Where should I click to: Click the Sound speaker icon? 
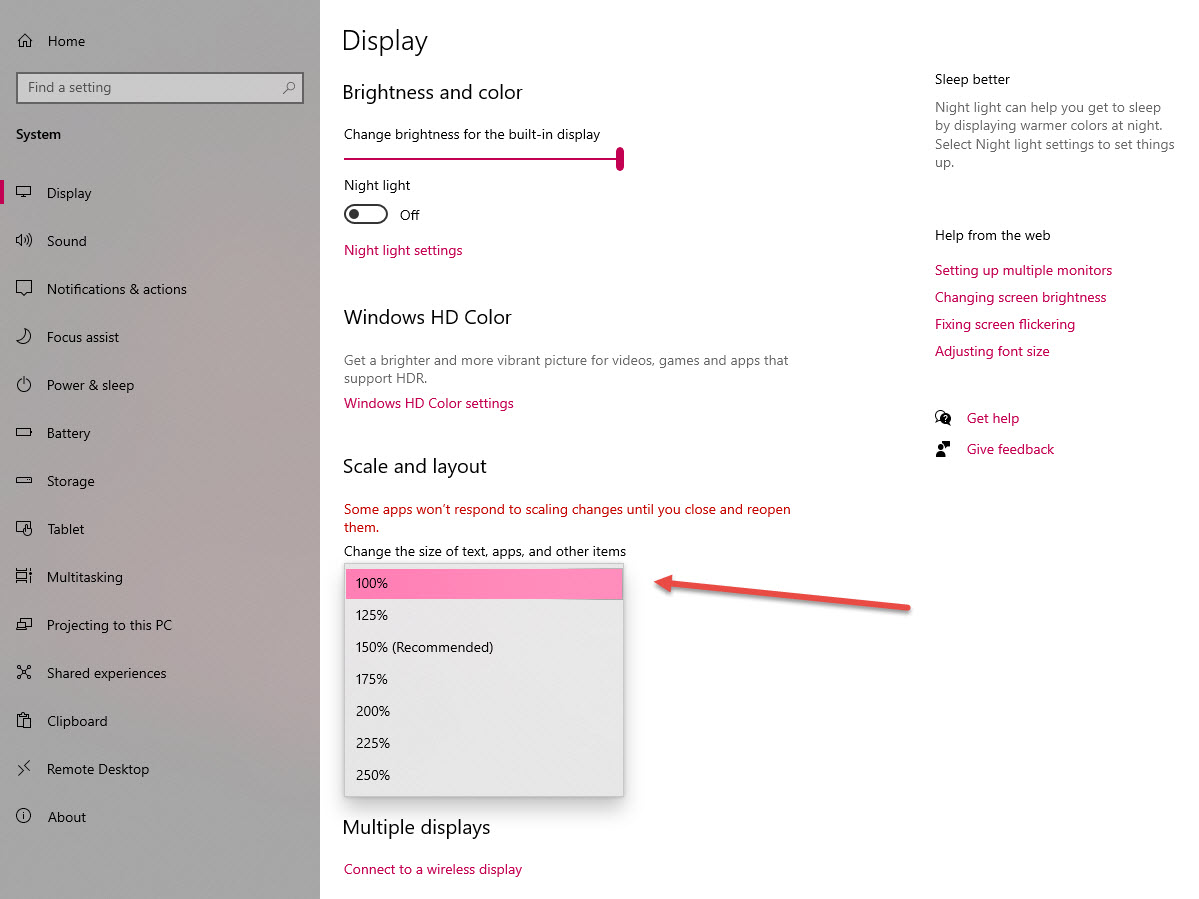click(x=24, y=240)
